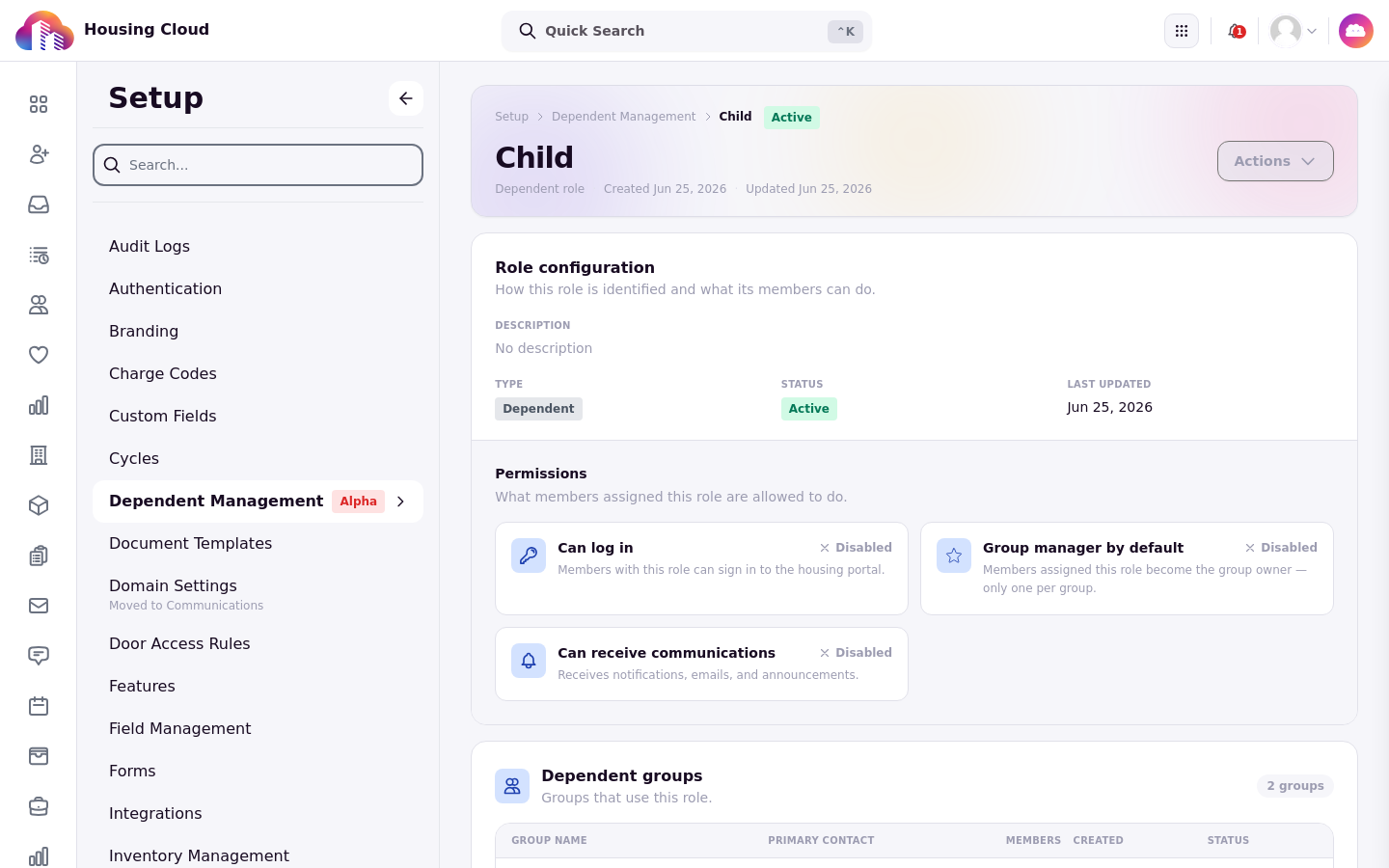Open the dashboard grid icon in left rail

pyautogui.click(x=39, y=104)
